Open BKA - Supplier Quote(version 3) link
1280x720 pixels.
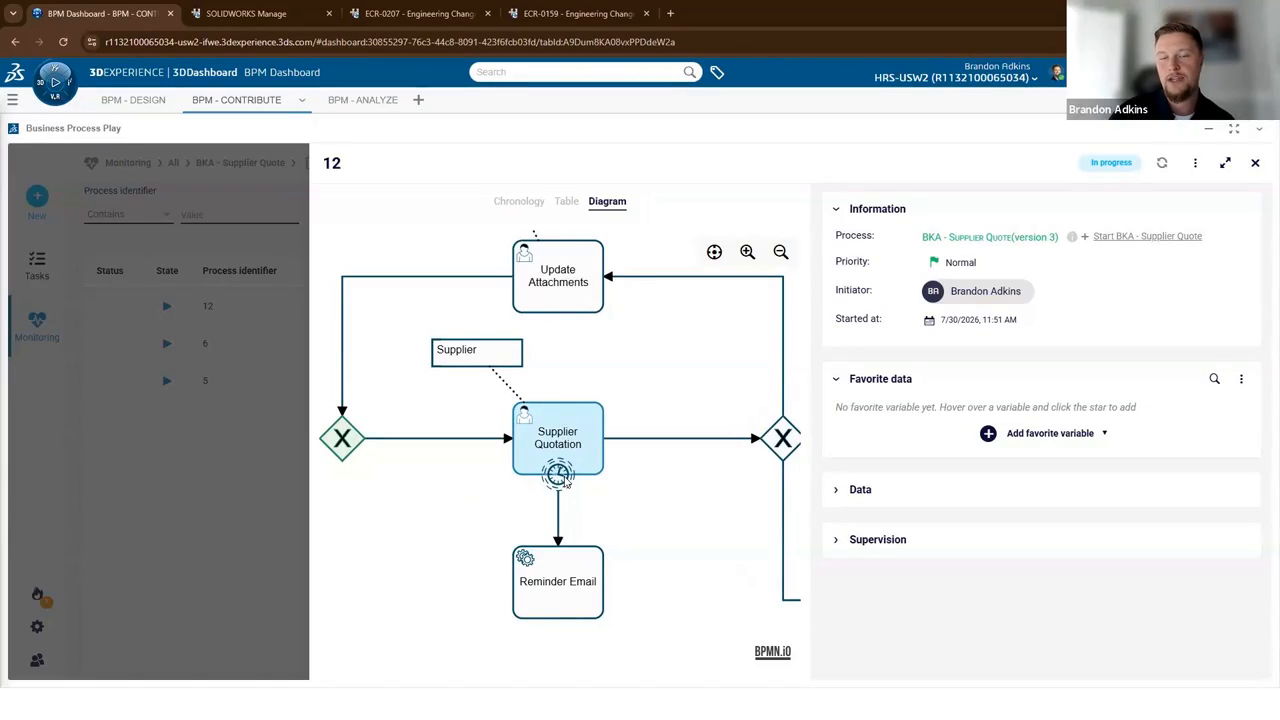pyautogui.click(x=990, y=237)
